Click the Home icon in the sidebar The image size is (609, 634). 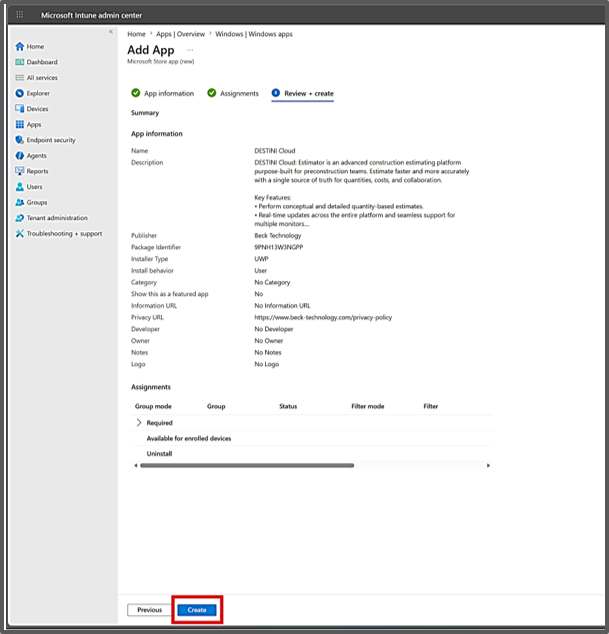click(x=19, y=46)
